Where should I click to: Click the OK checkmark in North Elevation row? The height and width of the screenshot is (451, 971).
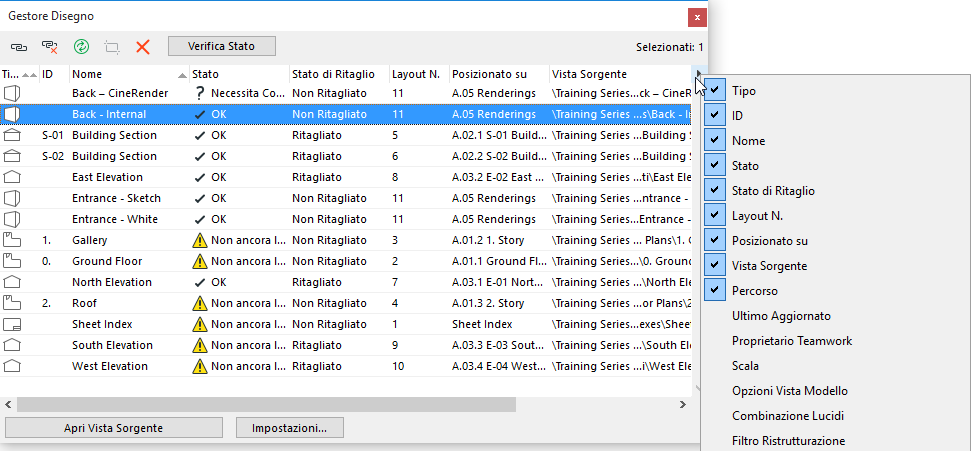pyautogui.click(x=199, y=282)
